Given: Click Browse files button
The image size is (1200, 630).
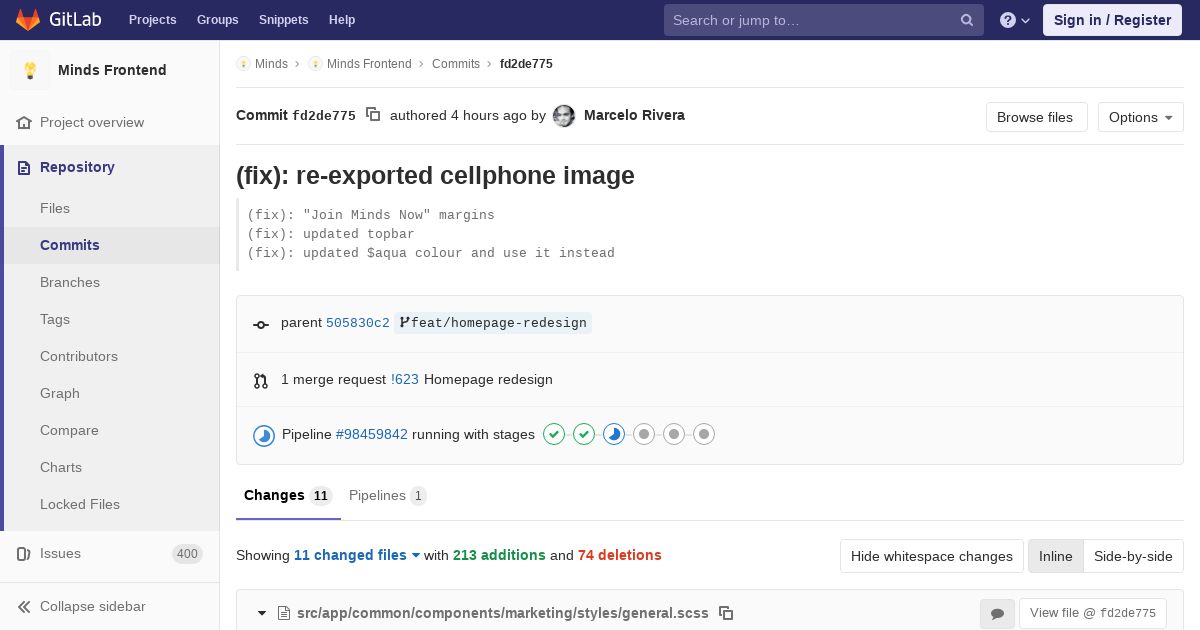Looking at the screenshot, I should tap(1035, 117).
